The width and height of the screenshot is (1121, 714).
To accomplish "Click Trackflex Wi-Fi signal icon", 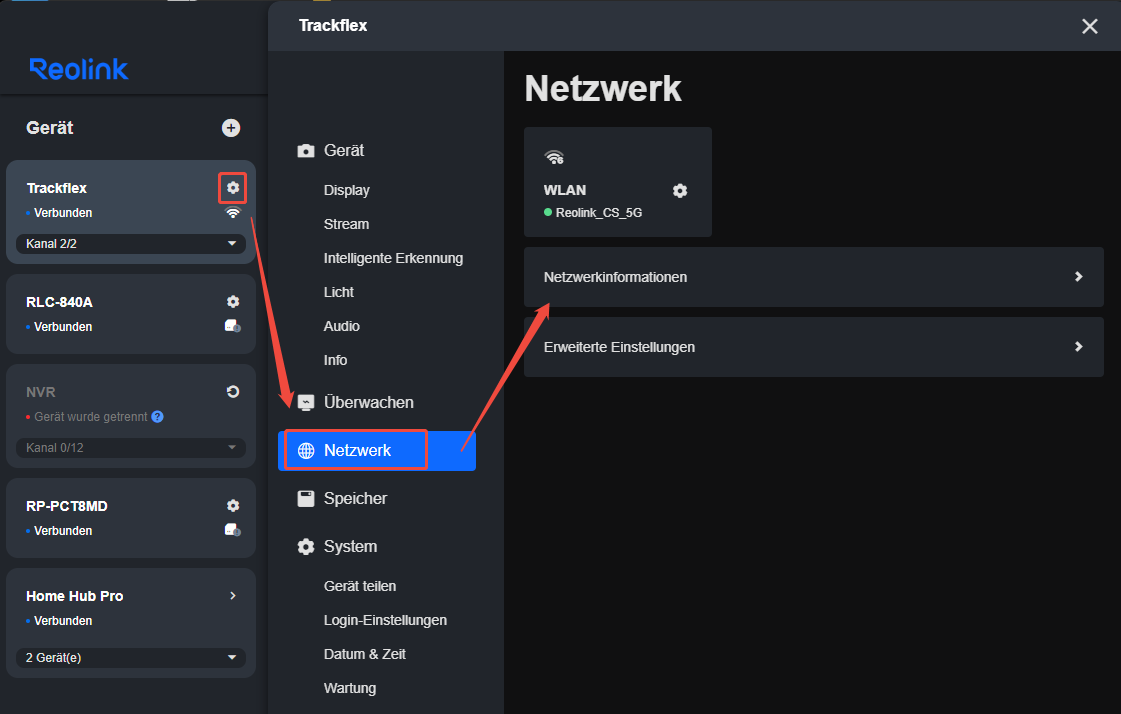I will pyautogui.click(x=233, y=213).
